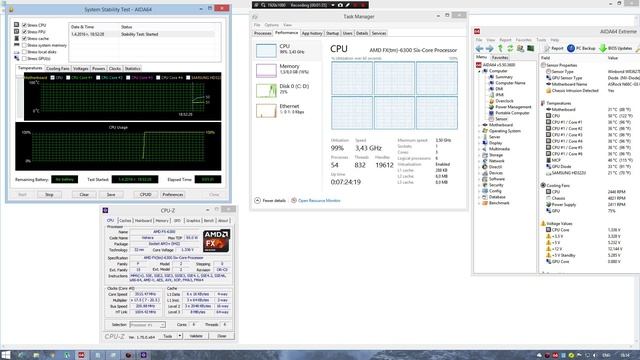Select Computer Name in AIDA64 tree
This screenshot has height=360, width=640.
[510, 83]
